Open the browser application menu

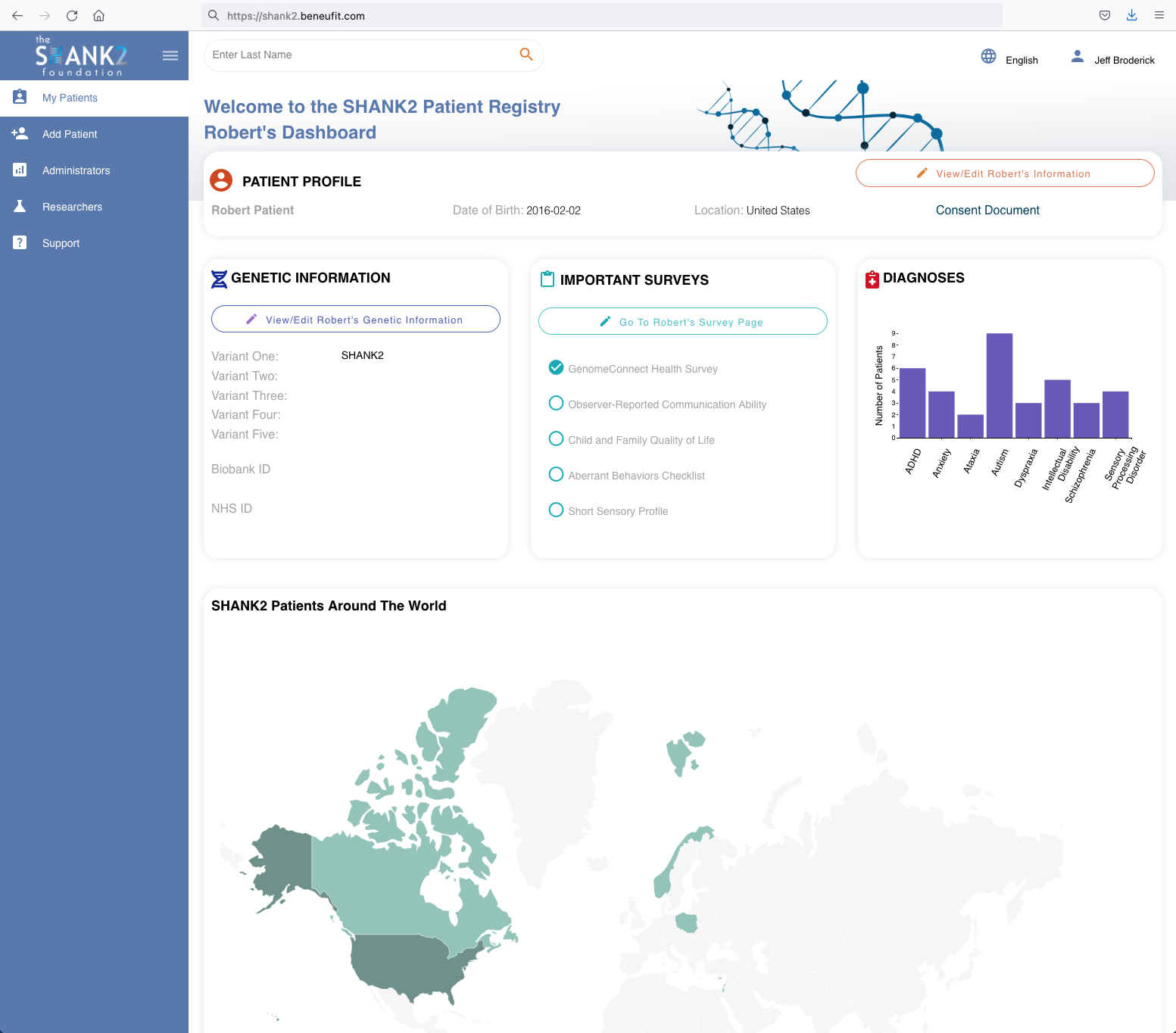coord(1159,15)
